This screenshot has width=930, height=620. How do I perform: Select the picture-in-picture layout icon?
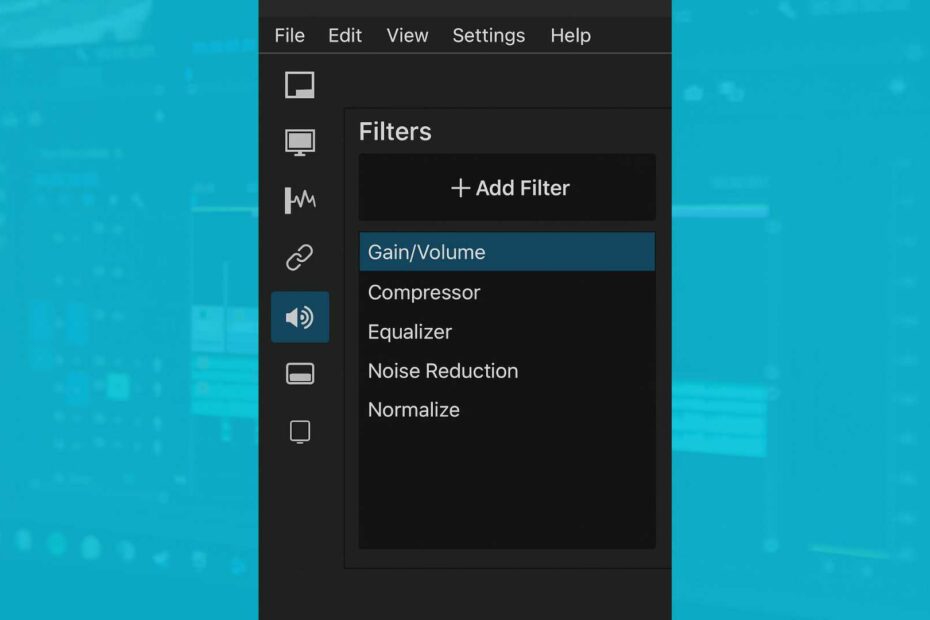(x=300, y=85)
